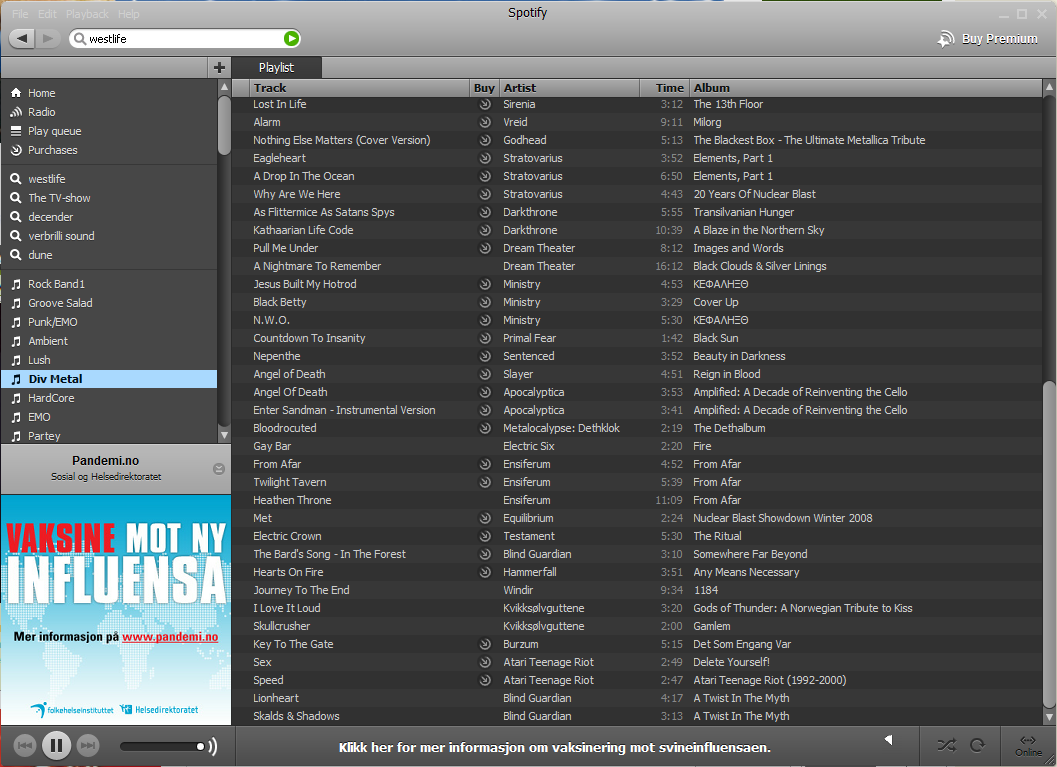Skip to the next track

pyautogui.click(x=88, y=745)
